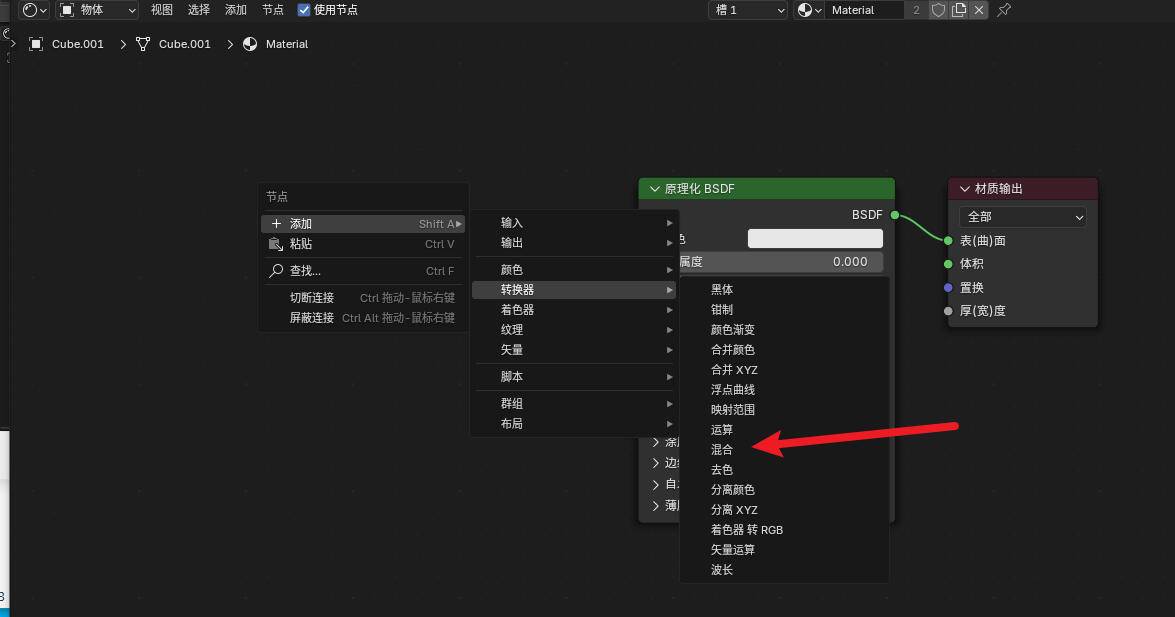
Task: Click the duplicate material icon
Action: click(x=959, y=10)
